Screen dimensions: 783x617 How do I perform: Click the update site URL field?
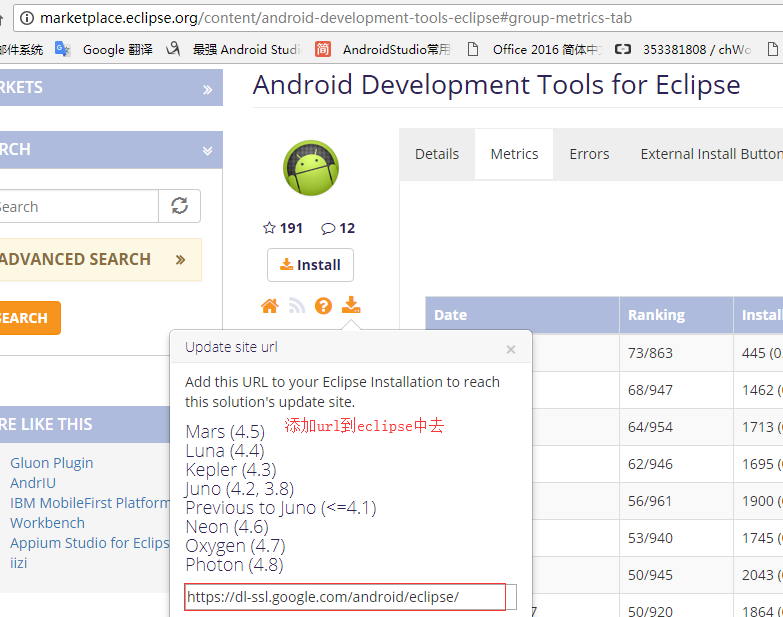click(x=351, y=597)
